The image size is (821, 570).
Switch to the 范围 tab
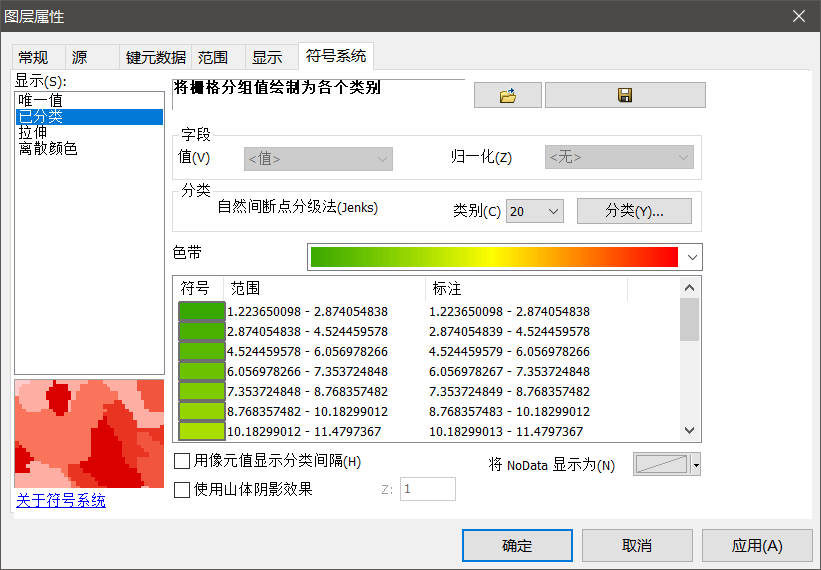[x=213, y=57]
